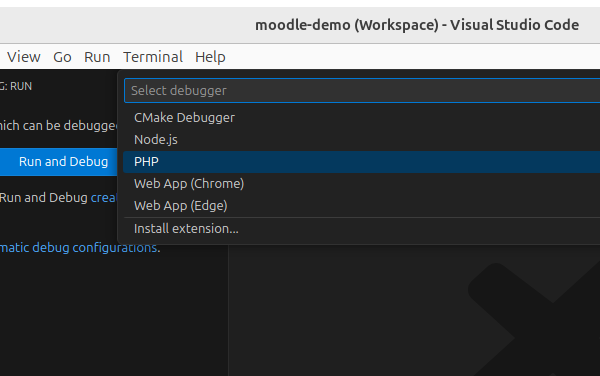Click the VS Code watermark logo in editor
The image size is (600, 376).
coord(534,319)
